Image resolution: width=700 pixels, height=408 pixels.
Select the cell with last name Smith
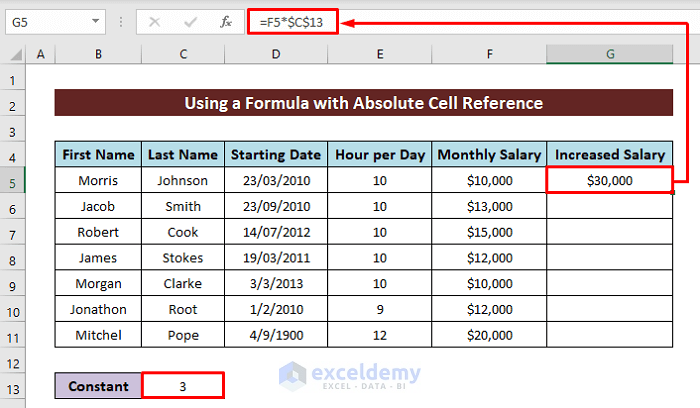coord(183,206)
